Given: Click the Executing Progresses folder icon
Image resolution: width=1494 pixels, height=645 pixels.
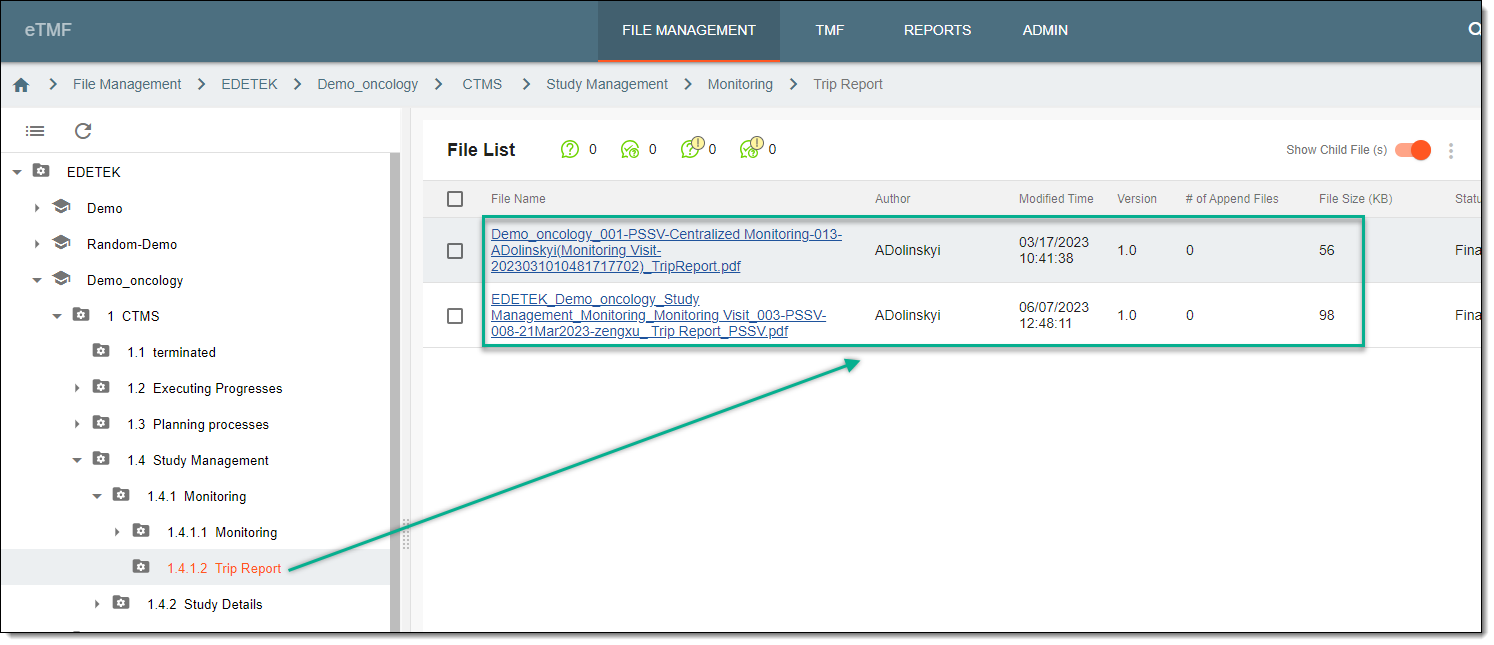Looking at the screenshot, I should click(101, 387).
